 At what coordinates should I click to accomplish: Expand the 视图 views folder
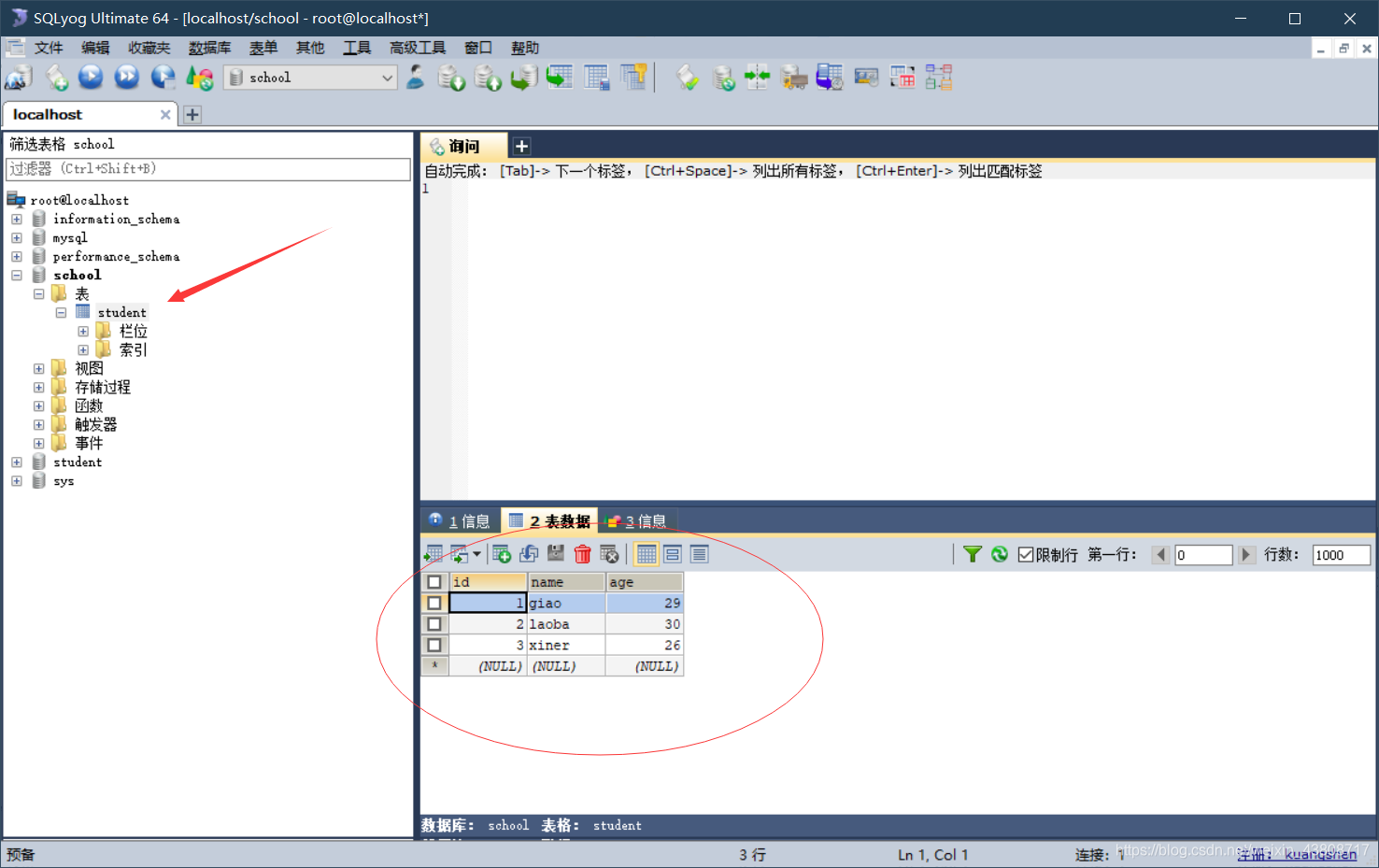pyautogui.click(x=38, y=368)
